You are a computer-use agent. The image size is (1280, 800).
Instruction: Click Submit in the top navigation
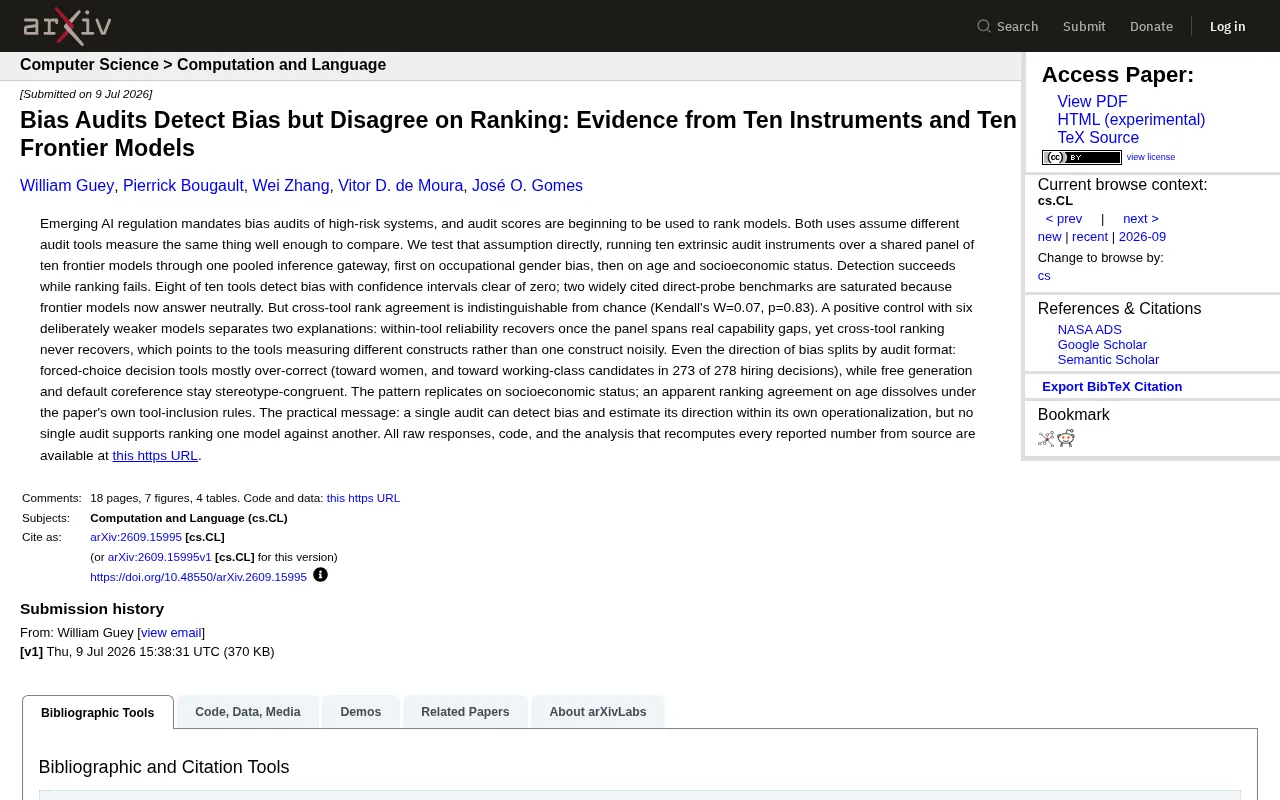1084,26
